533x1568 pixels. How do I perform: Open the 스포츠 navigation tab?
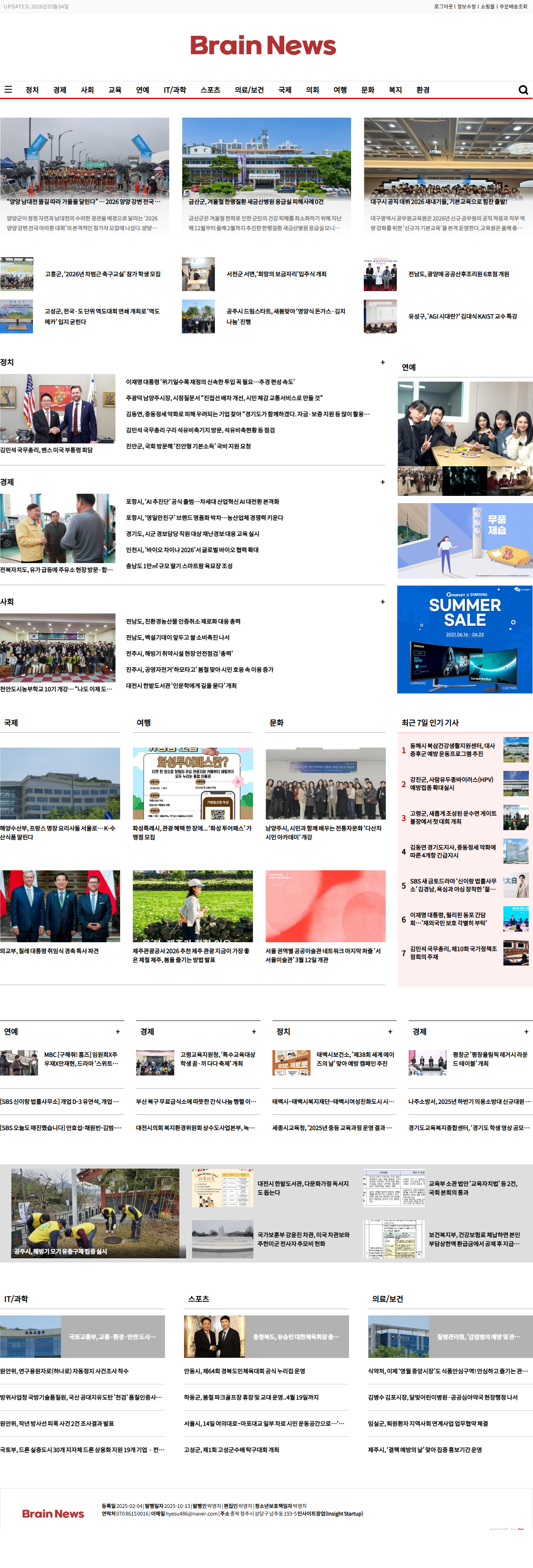tap(210, 90)
